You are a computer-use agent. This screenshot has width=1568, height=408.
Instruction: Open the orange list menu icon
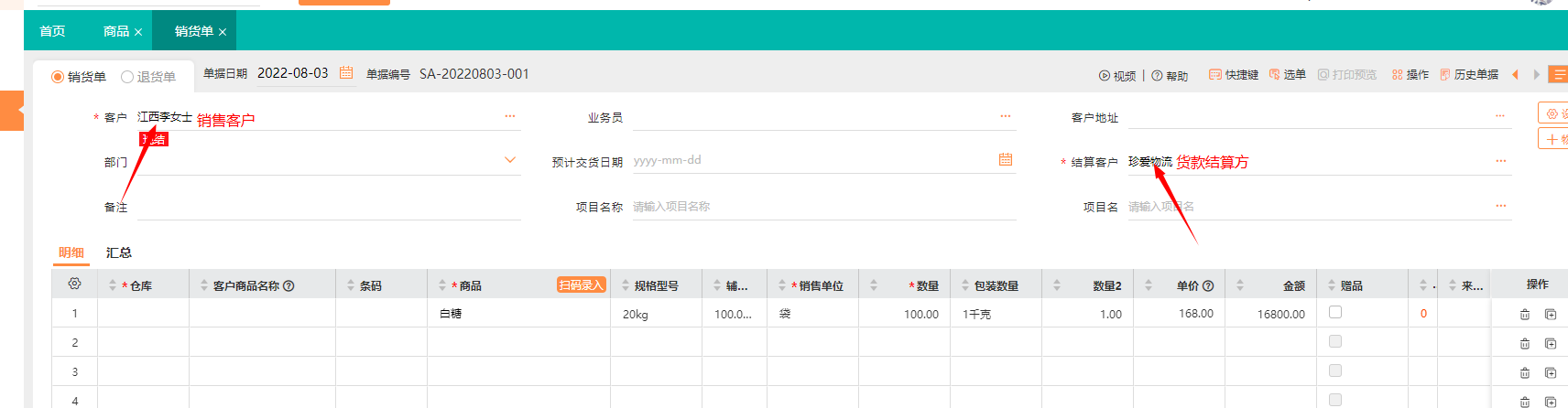coord(1558,75)
